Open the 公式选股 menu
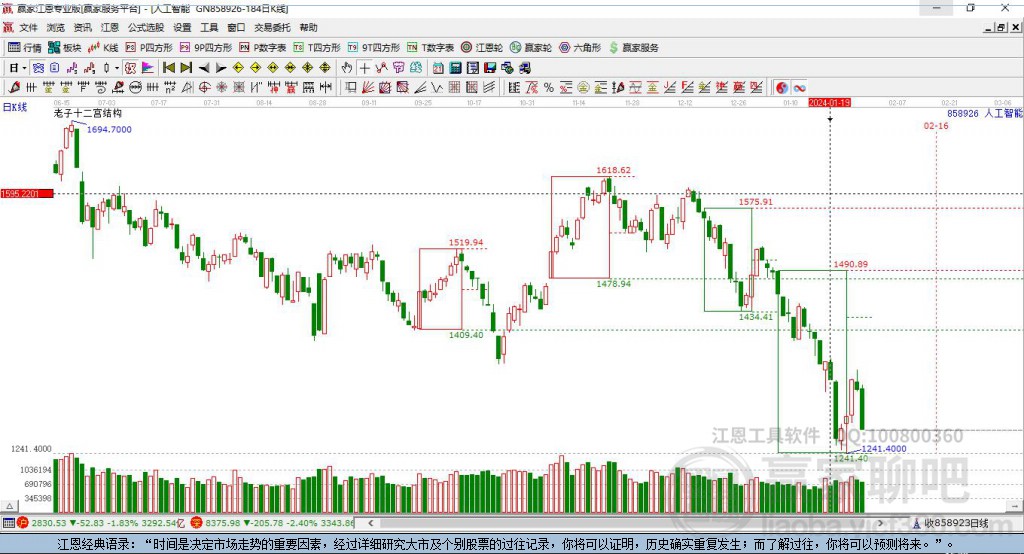 click(x=146, y=27)
